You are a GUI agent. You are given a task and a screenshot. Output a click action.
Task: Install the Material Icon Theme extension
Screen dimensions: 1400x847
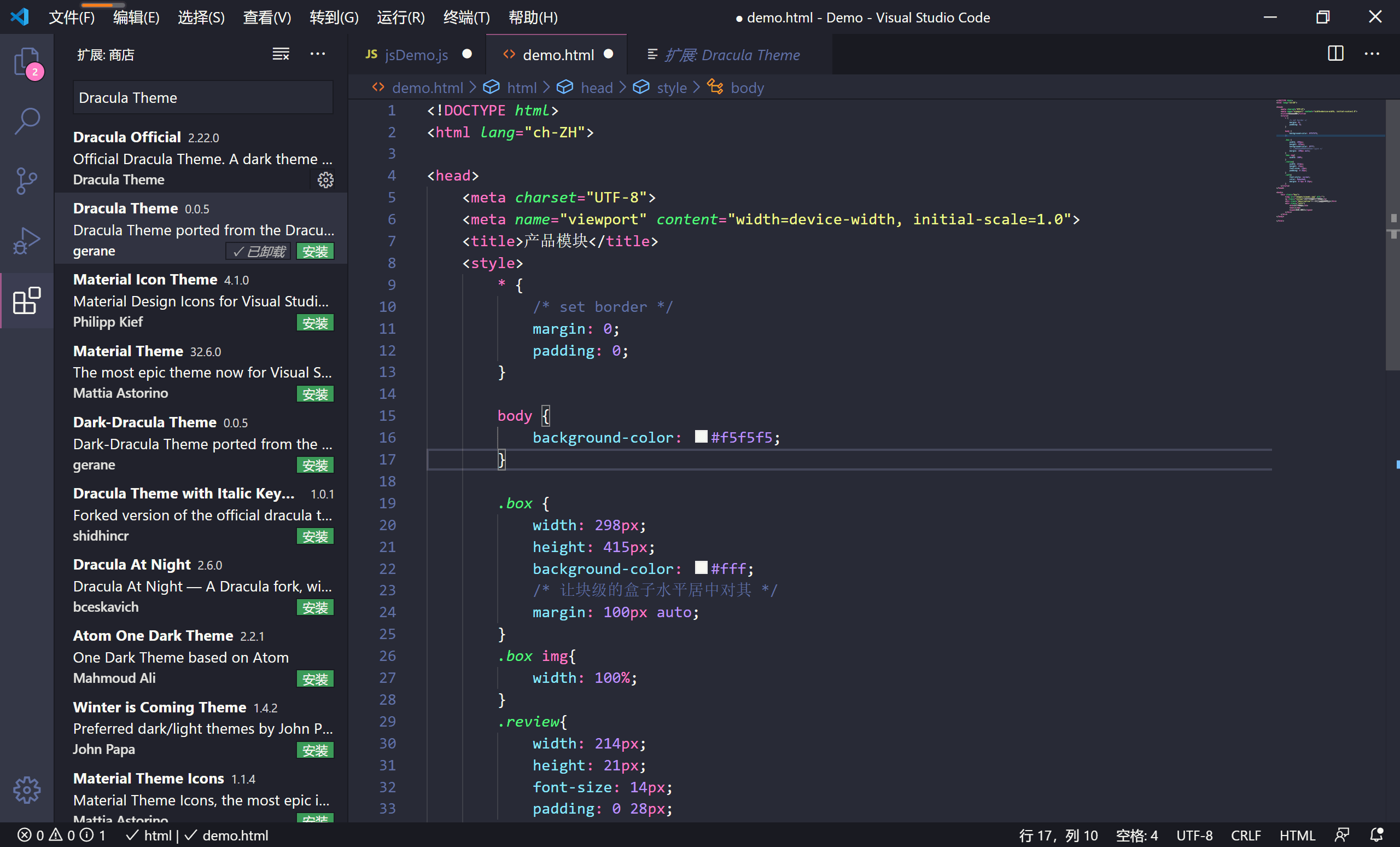click(315, 323)
